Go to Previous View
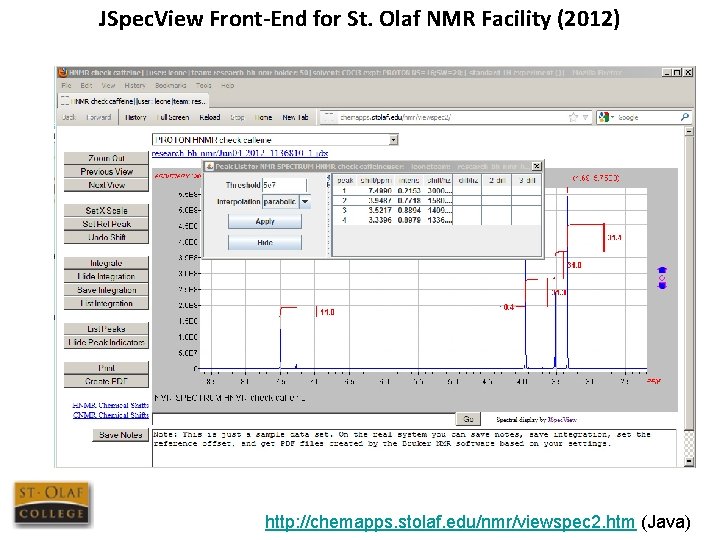Viewport: 720px width, 540px height. pos(106,171)
